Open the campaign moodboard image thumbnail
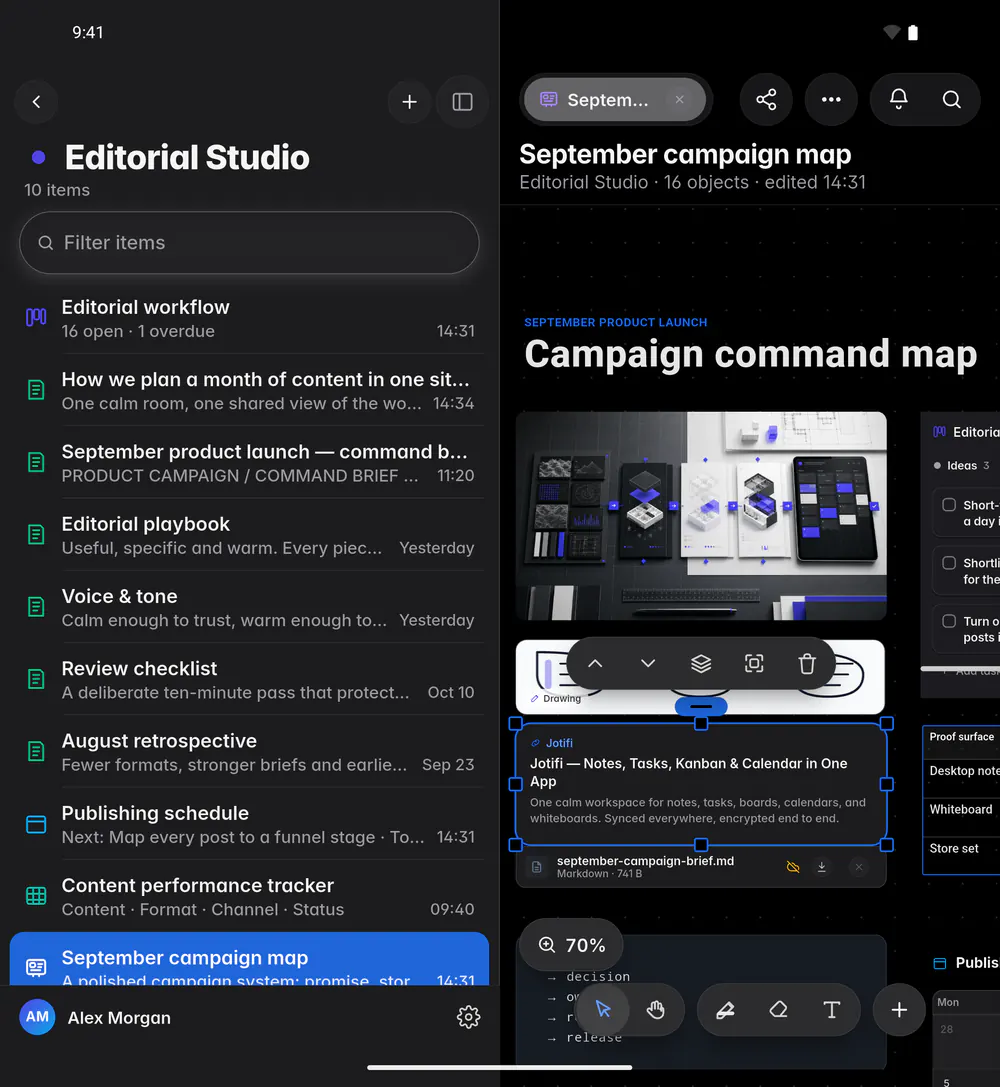 pyautogui.click(x=701, y=516)
